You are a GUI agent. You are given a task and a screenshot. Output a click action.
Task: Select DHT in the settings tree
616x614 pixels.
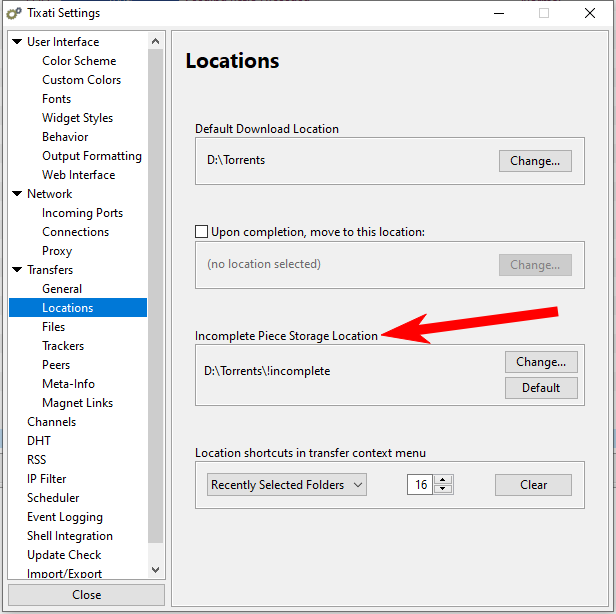point(38,441)
